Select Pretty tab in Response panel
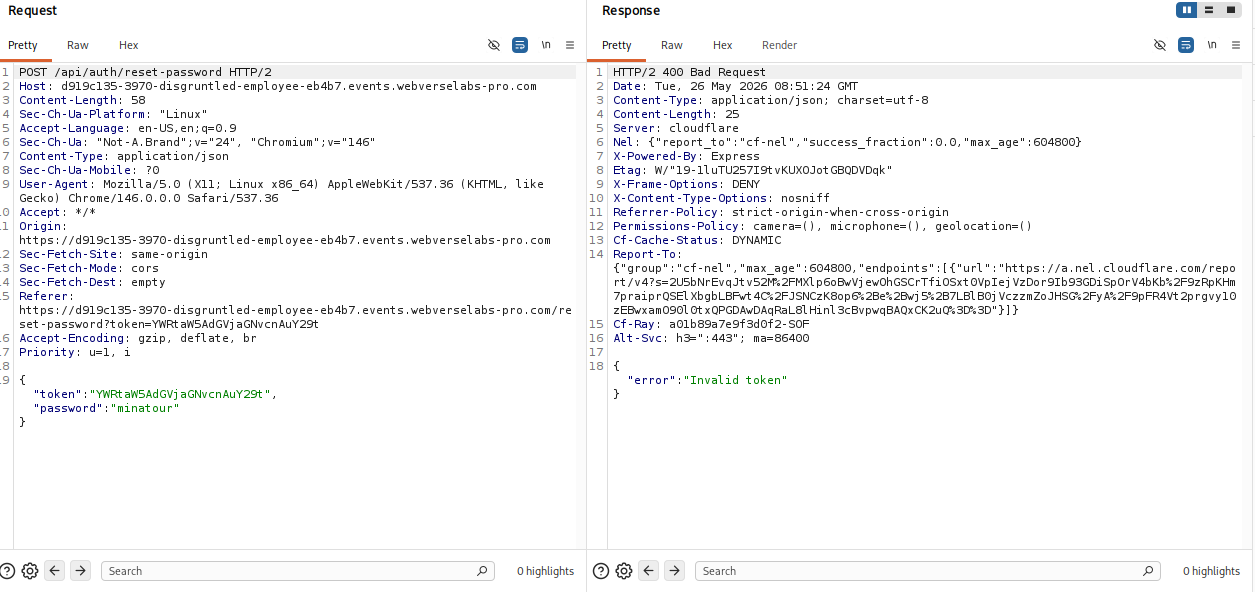 coord(617,45)
